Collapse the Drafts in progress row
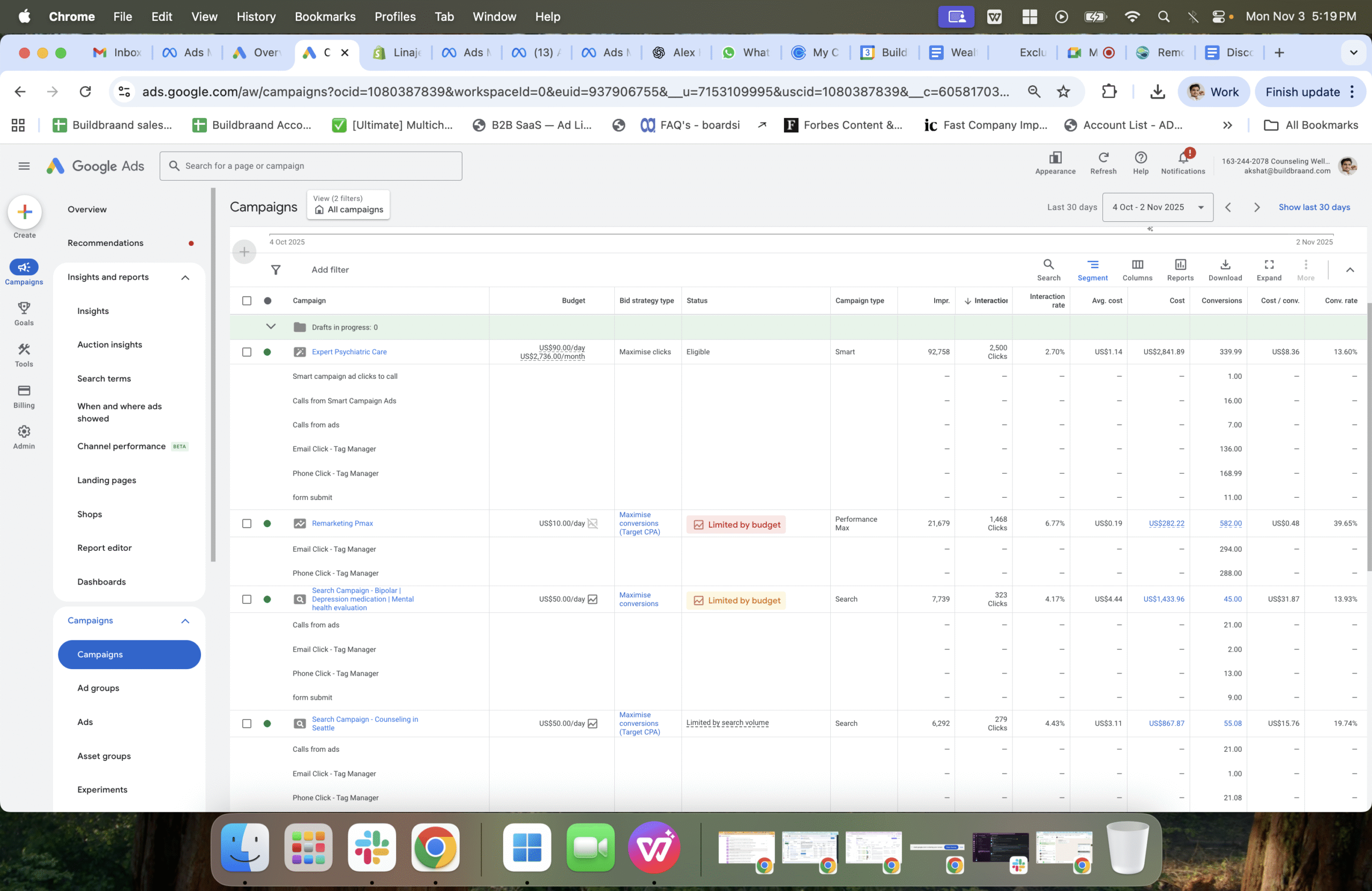1372x891 pixels. [x=270, y=327]
